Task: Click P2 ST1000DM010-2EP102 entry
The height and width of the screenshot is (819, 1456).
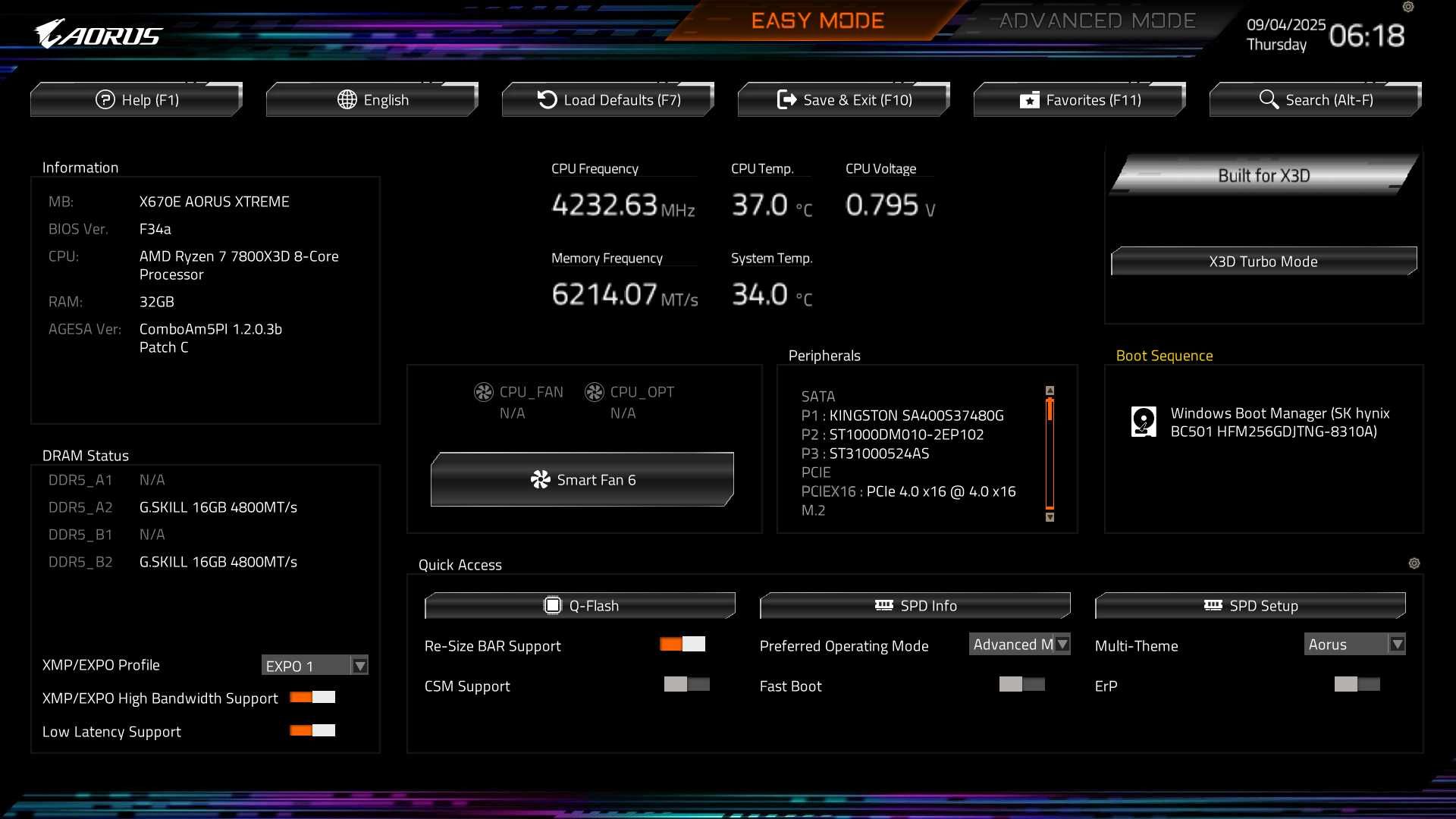Action: [x=893, y=435]
